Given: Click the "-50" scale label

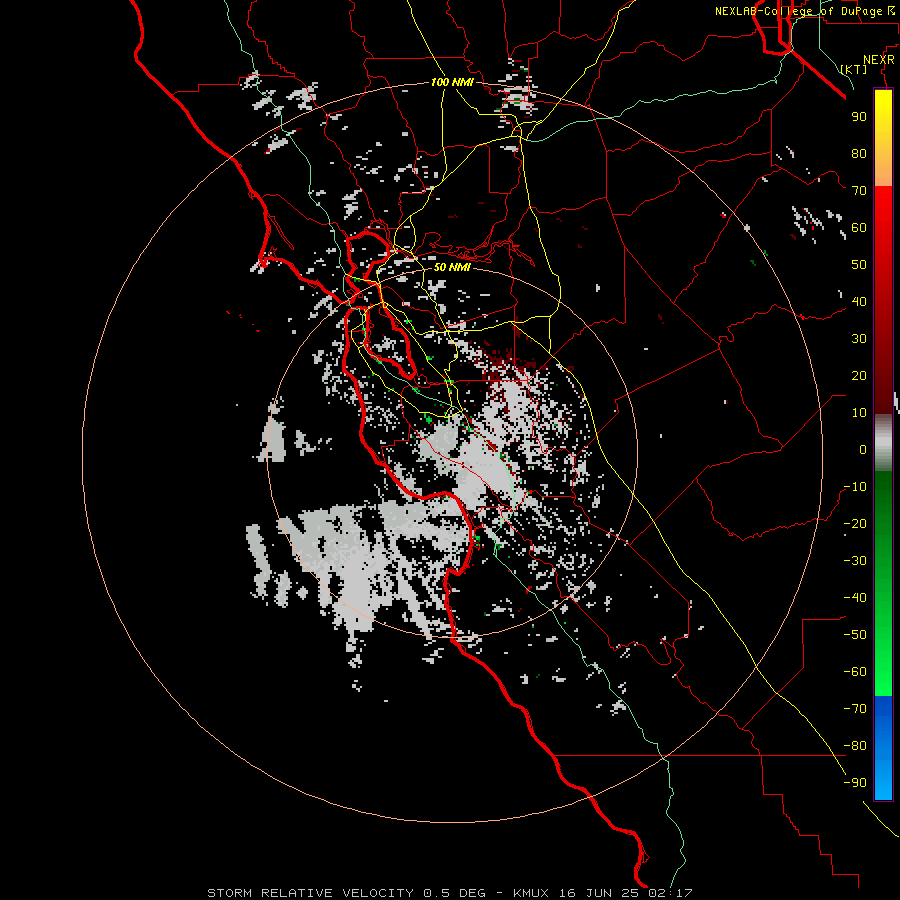Looking at the screenshot, I should pyautogui.click(x=855, y=635).
